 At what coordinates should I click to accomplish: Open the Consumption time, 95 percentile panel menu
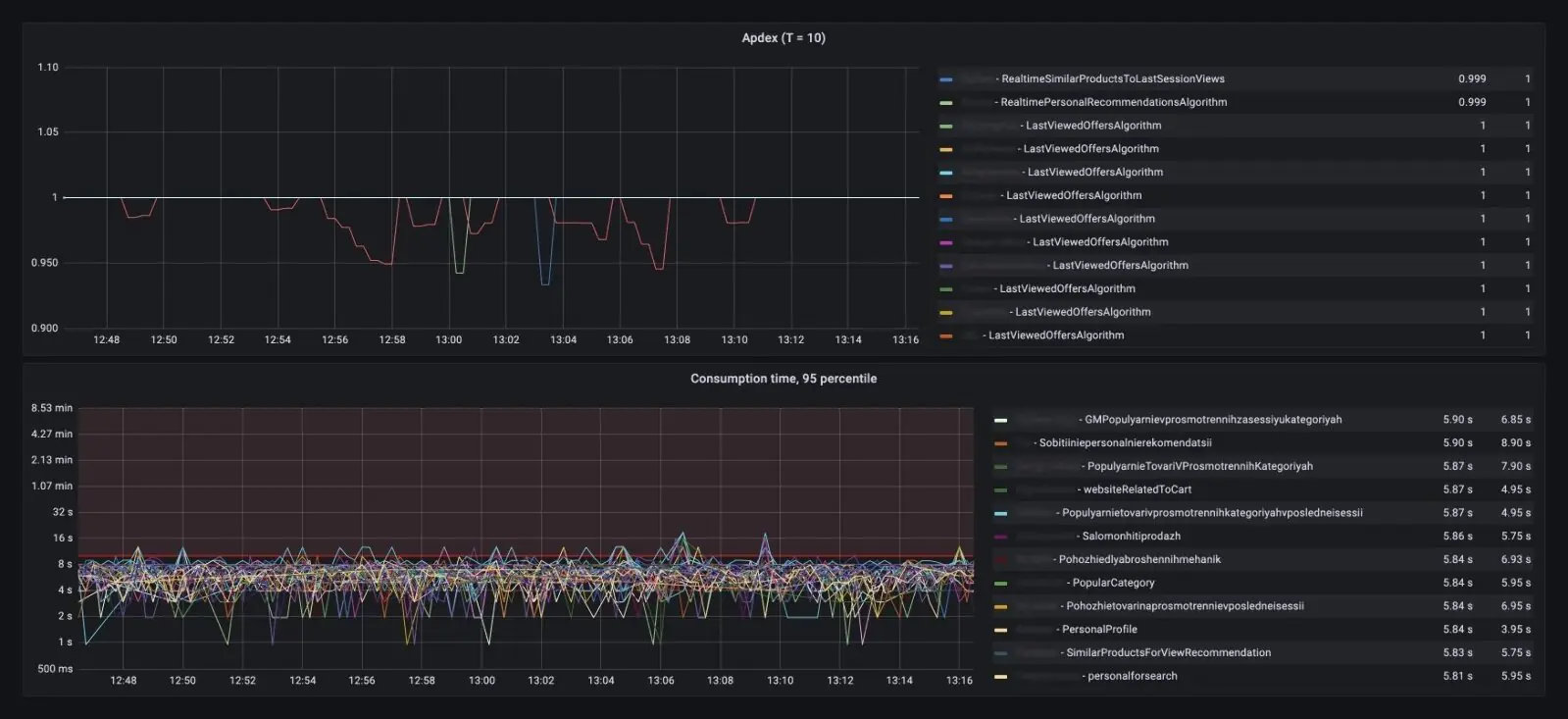point(784,379)
